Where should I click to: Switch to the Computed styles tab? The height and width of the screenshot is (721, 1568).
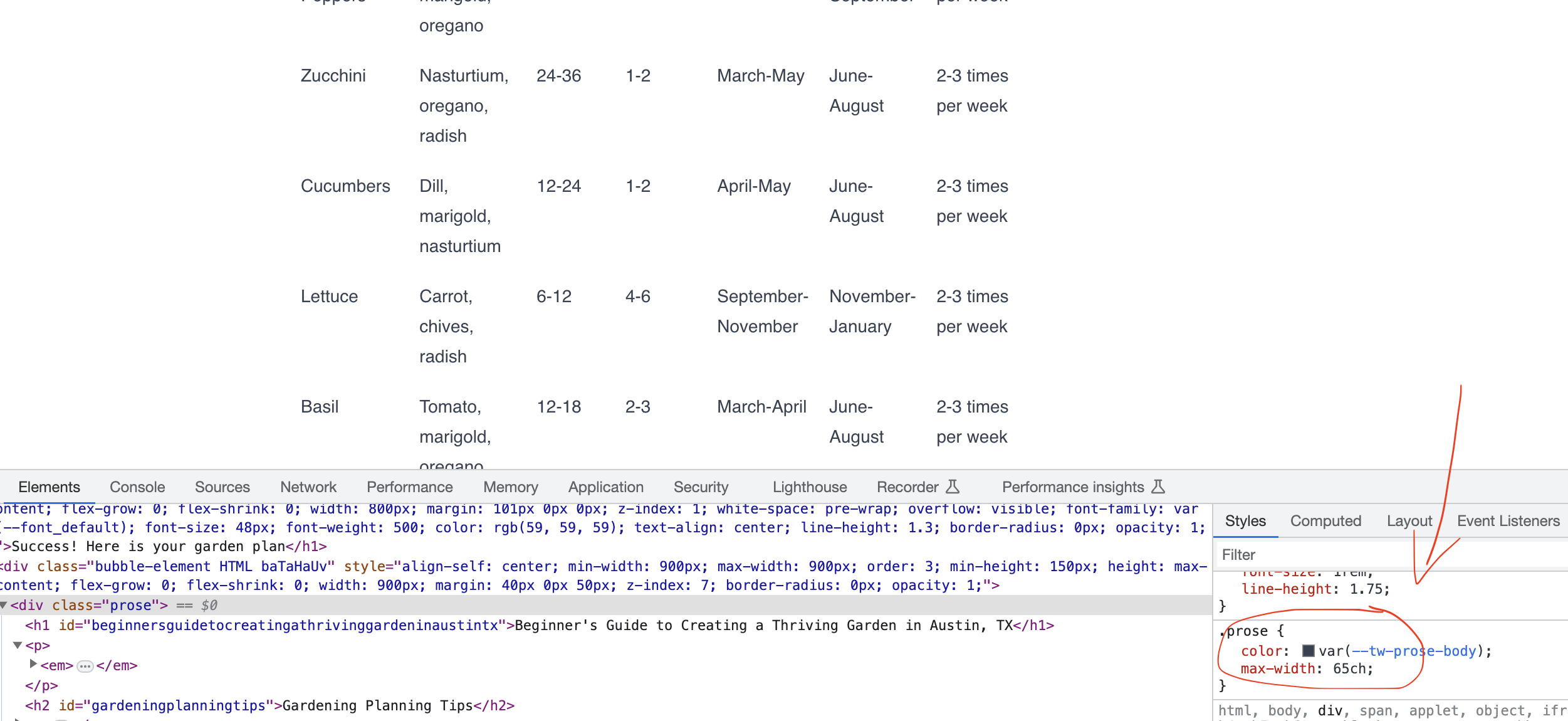pos(1325,521)
